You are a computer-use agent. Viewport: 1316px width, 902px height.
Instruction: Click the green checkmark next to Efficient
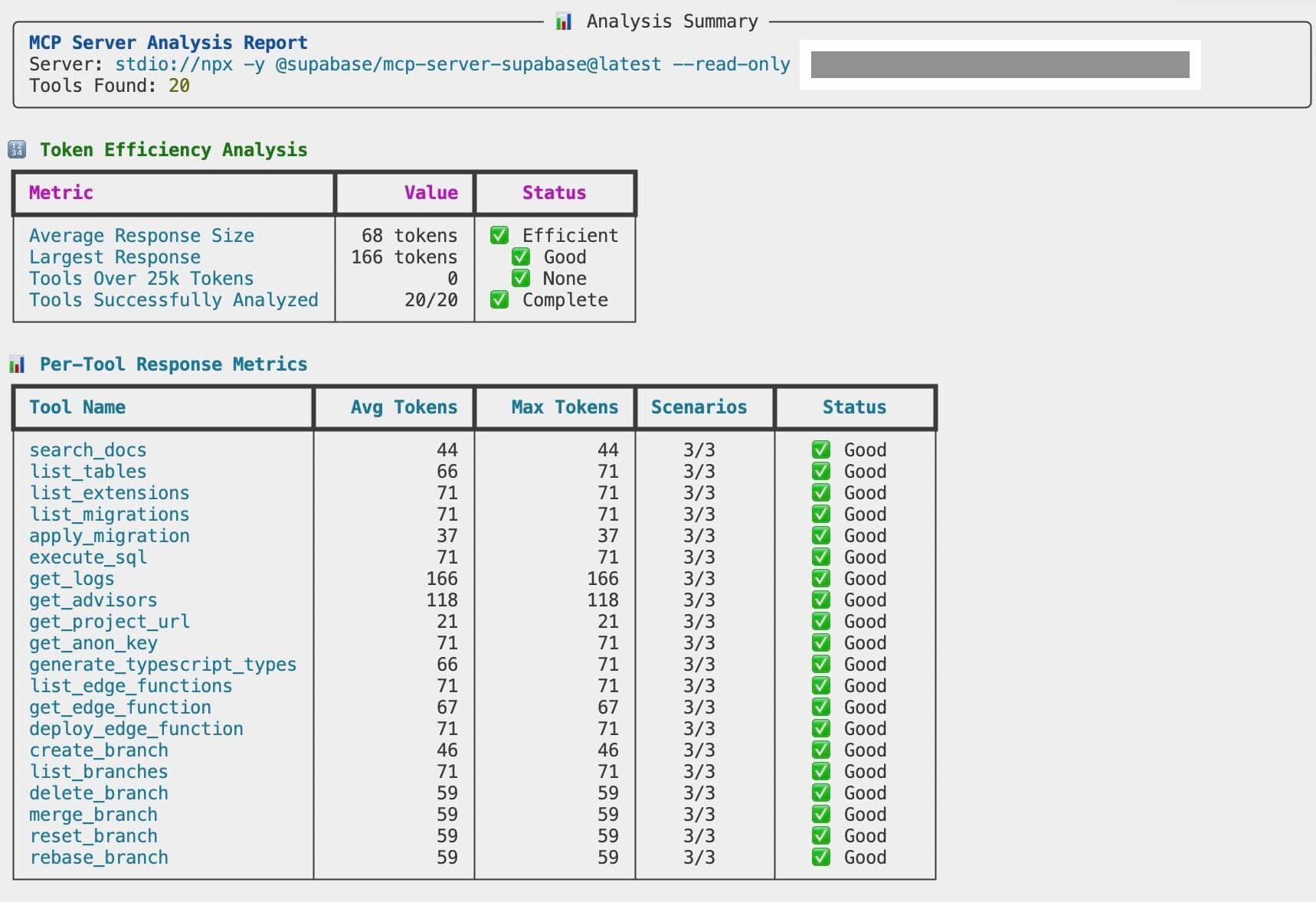point(499,235)
